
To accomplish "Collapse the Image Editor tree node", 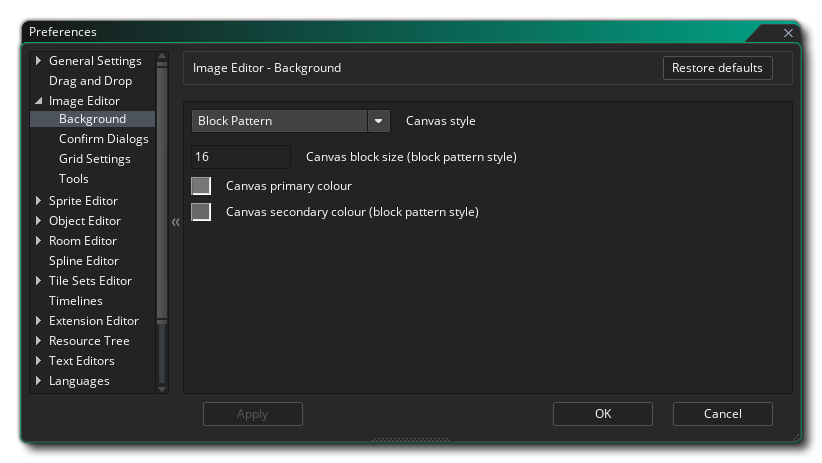I will pyautogui.click(x=39, y=101).
